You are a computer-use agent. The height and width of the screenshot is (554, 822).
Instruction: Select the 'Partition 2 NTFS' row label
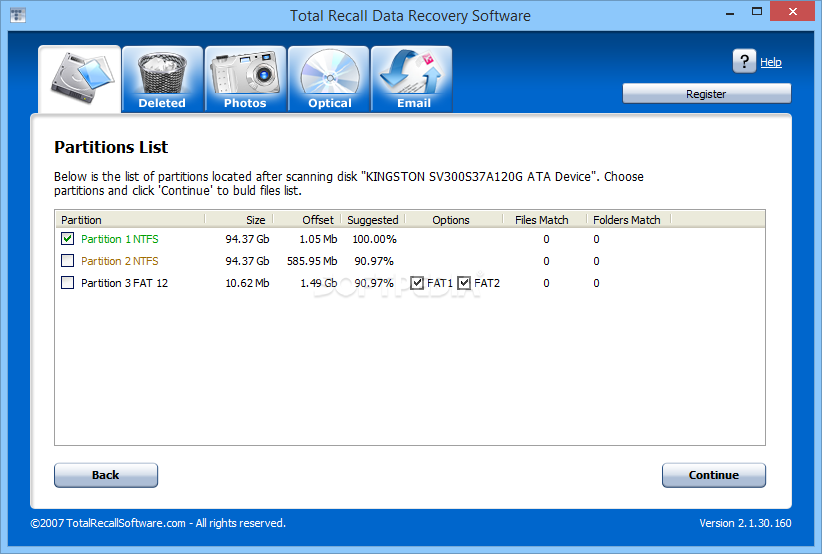120,261
